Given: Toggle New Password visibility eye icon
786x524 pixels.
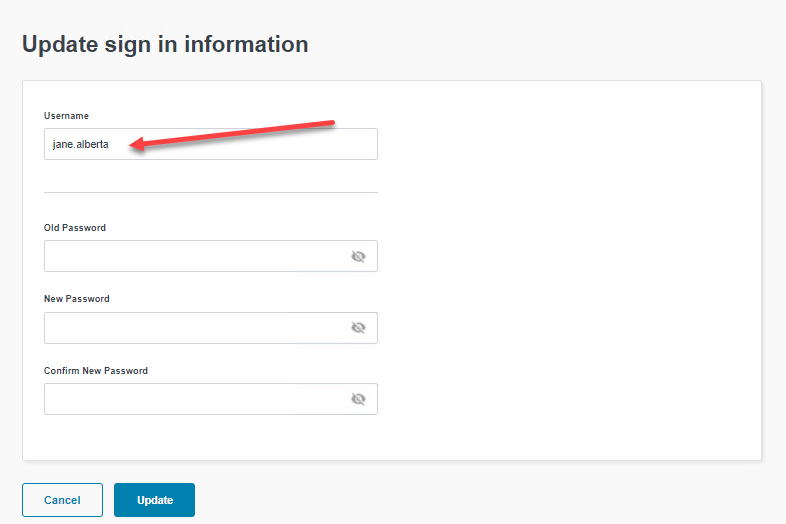Looking at the screenshot, I should (358, 328).
